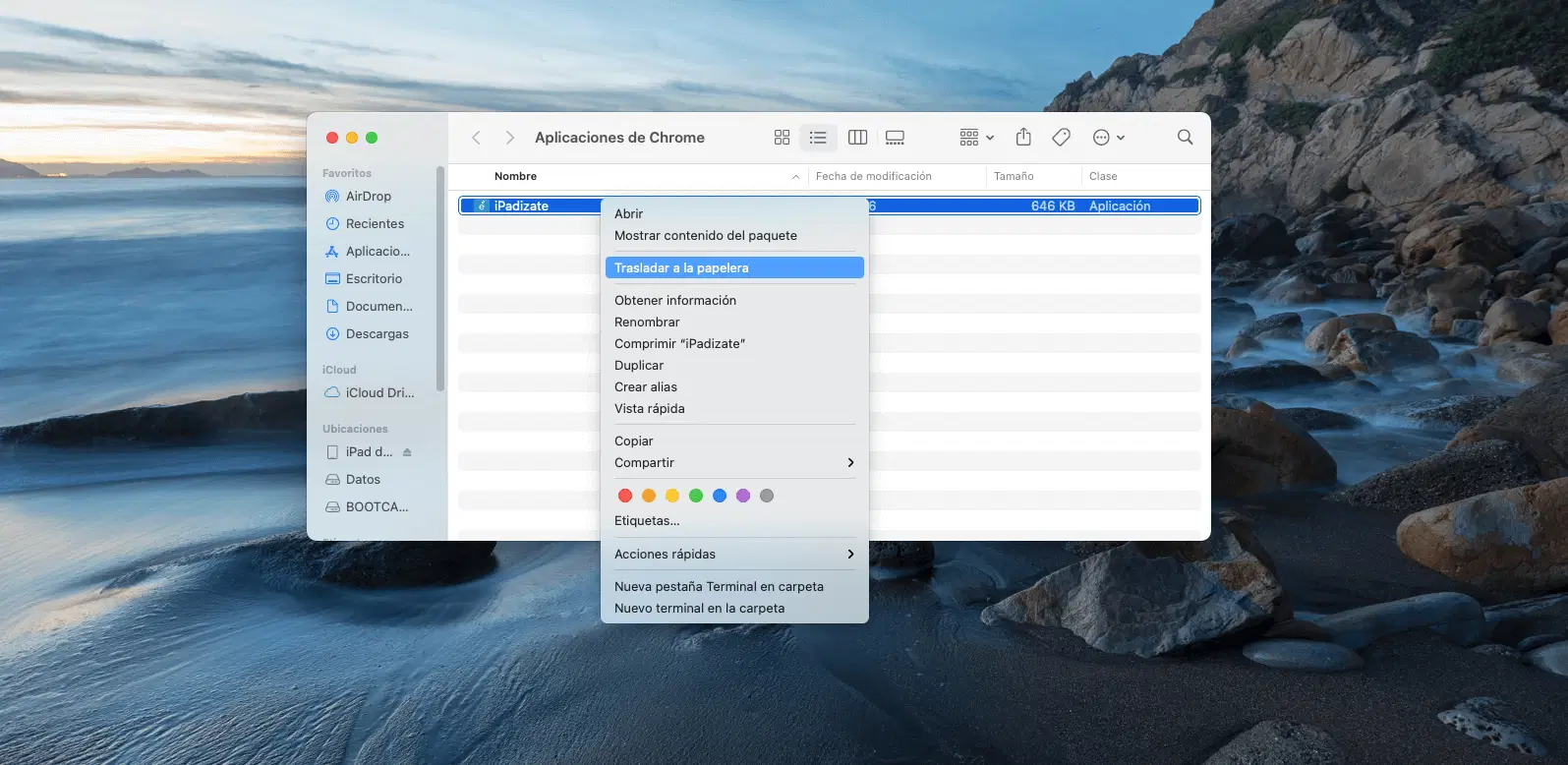
Task: Sort by Fecha de modificación column
Action: [873, 176]
